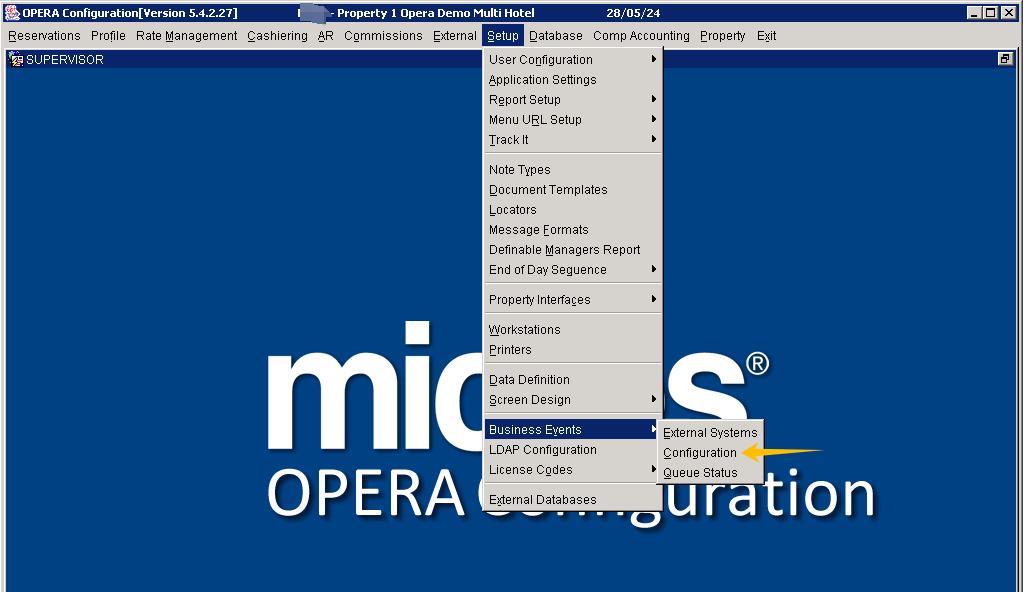Open Queue Status in submenu
Image resolution: width=1023 pixels, height=592 pixels.
point(710,473)
